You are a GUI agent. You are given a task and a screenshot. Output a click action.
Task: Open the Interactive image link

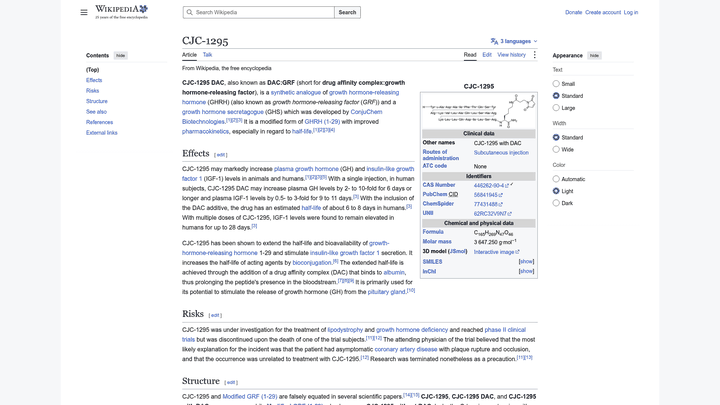coord(494,252)
